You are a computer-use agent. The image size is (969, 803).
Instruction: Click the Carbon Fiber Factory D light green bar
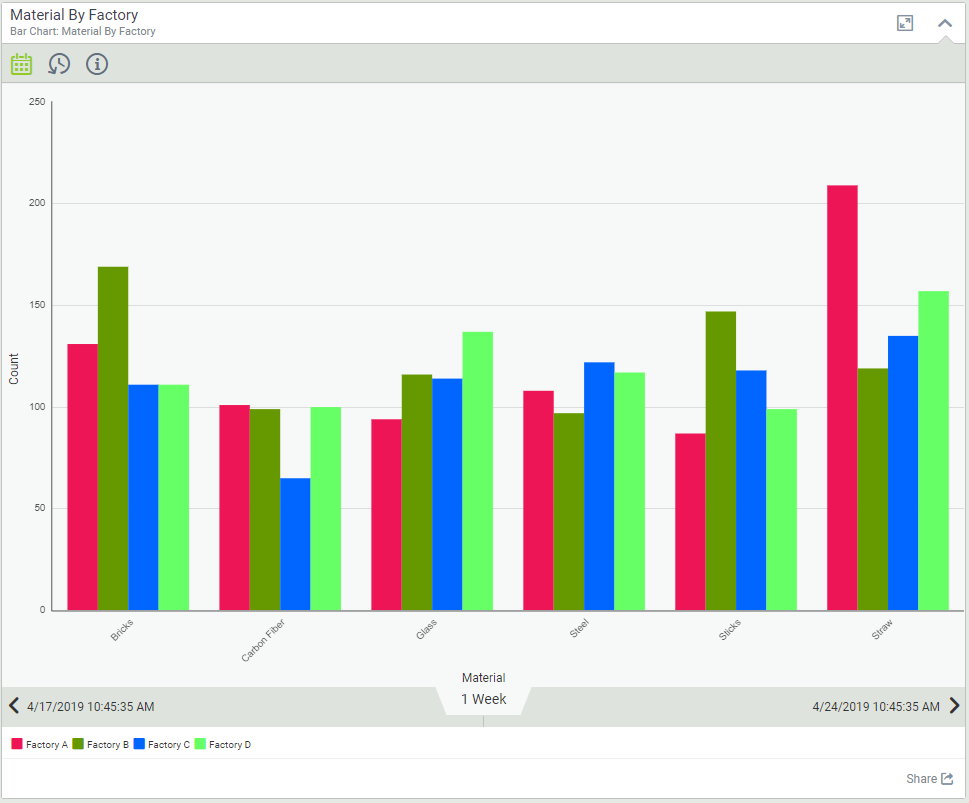click(x=326, y=509)
